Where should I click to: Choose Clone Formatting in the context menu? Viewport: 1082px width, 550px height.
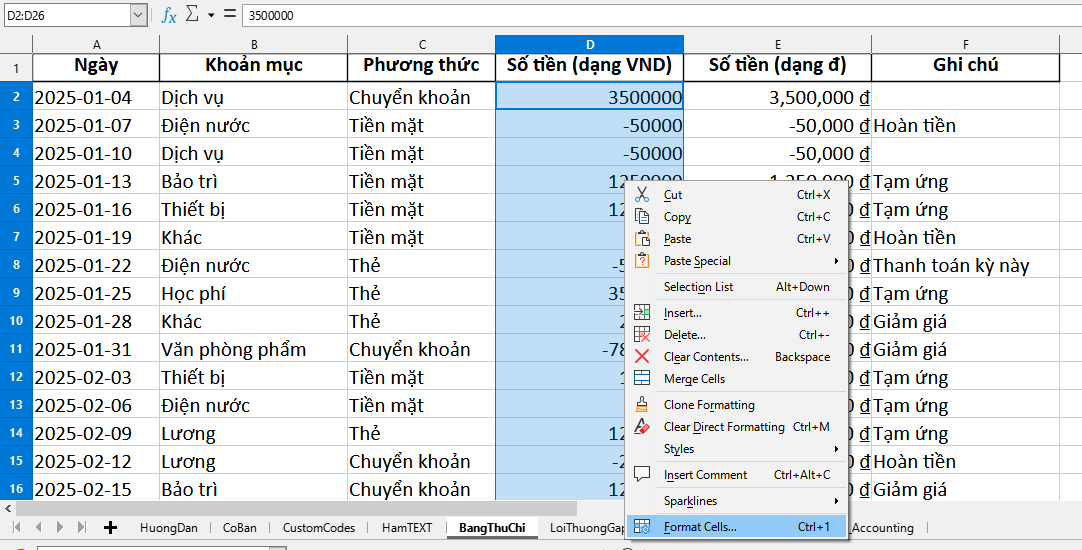736,405
